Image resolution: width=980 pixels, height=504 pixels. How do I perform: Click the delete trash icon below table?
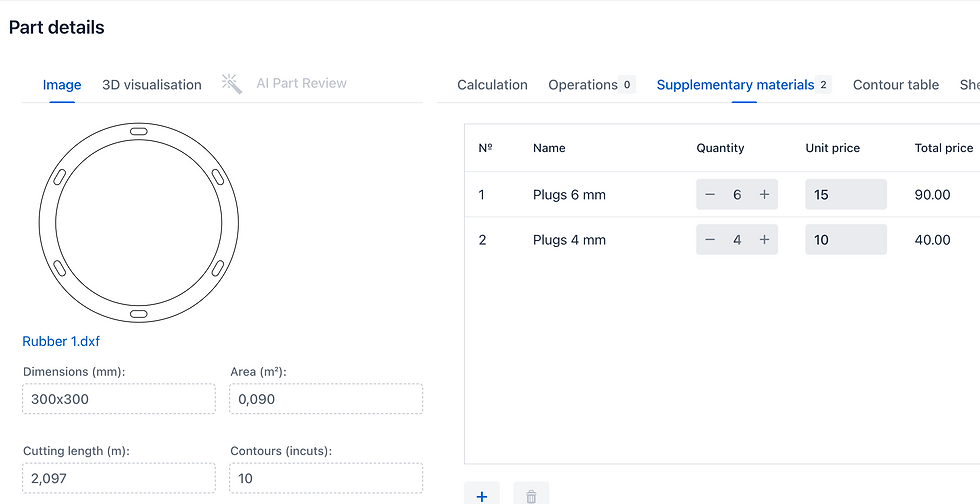point(531,495)
